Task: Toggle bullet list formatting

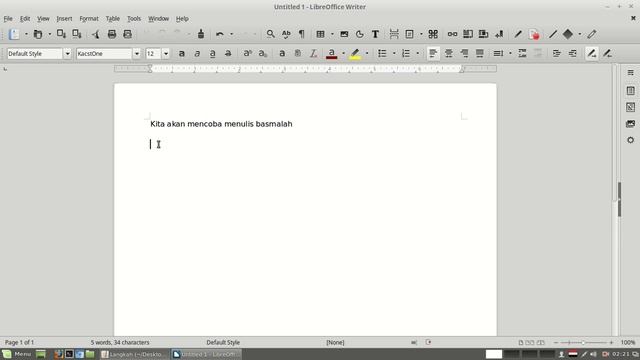Action: pyautogui.click(x=382, y=53)
